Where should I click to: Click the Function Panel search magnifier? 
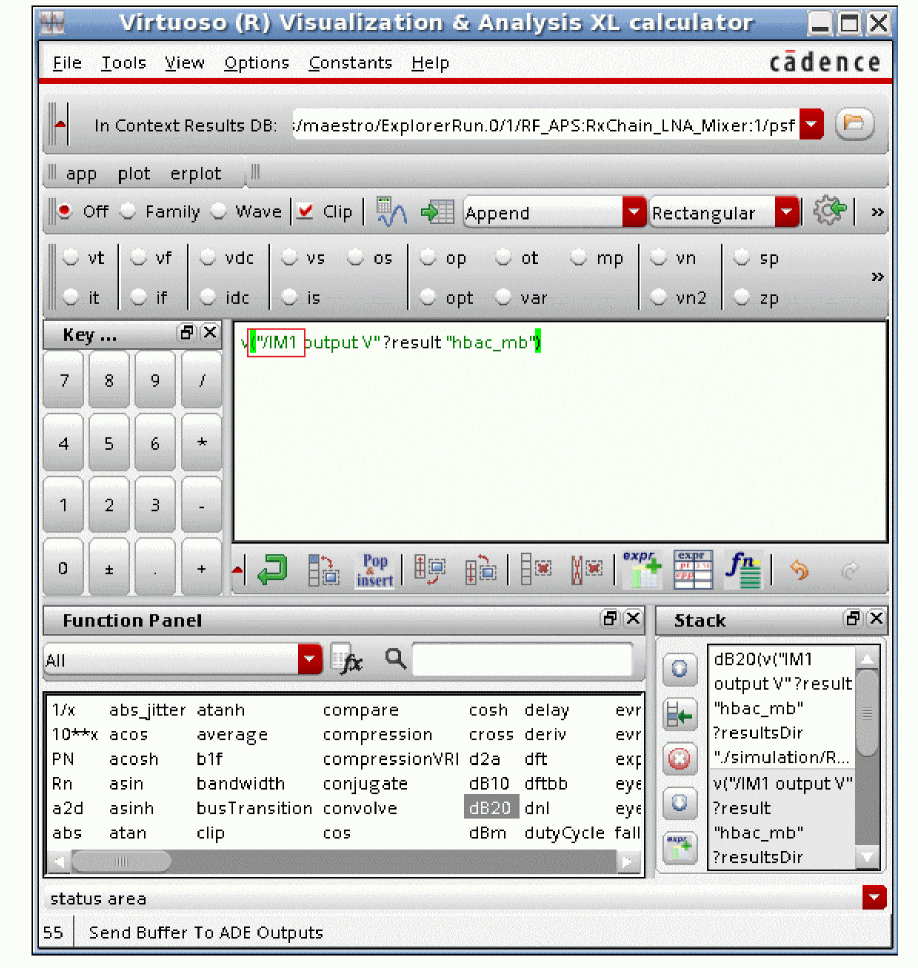click(x=396, y=659)
